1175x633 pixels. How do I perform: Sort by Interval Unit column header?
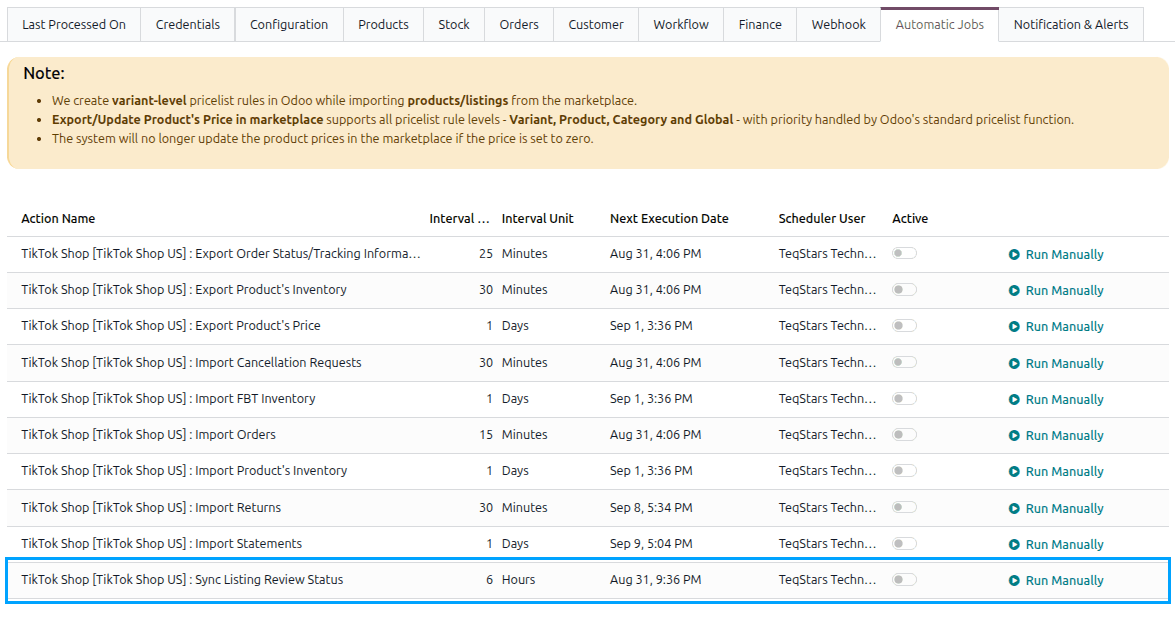click(537, 219)
